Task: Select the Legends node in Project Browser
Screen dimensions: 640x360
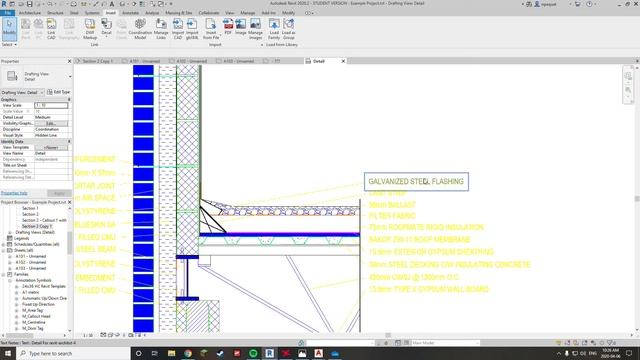Action: [22, 238]
